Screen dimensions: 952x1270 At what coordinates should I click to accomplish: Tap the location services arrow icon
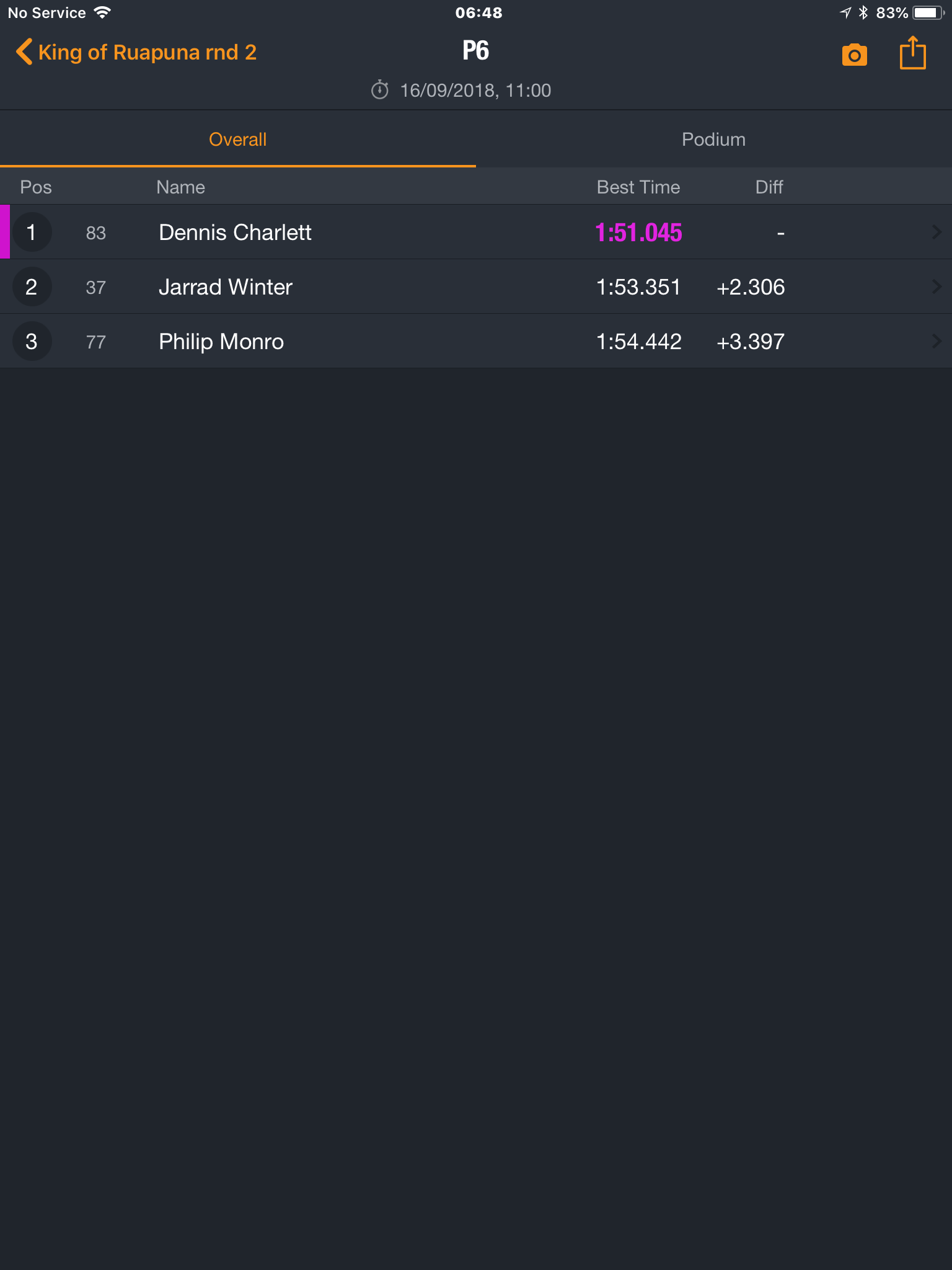845,12
